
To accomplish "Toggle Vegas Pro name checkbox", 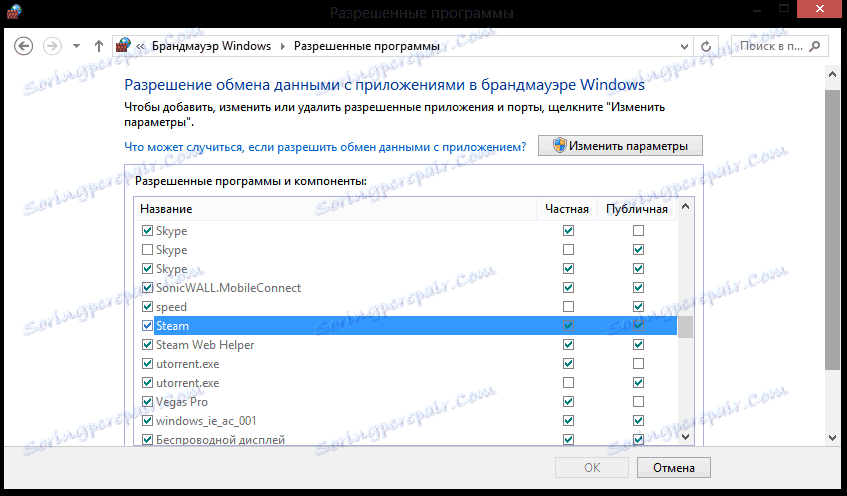I will 147,401.
